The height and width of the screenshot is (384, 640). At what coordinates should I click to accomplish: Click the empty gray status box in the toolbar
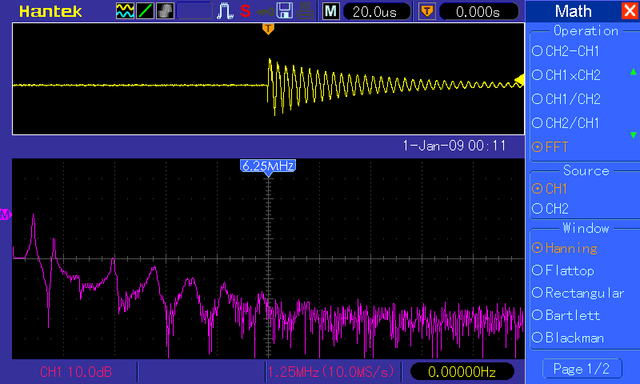click(195, 11)
